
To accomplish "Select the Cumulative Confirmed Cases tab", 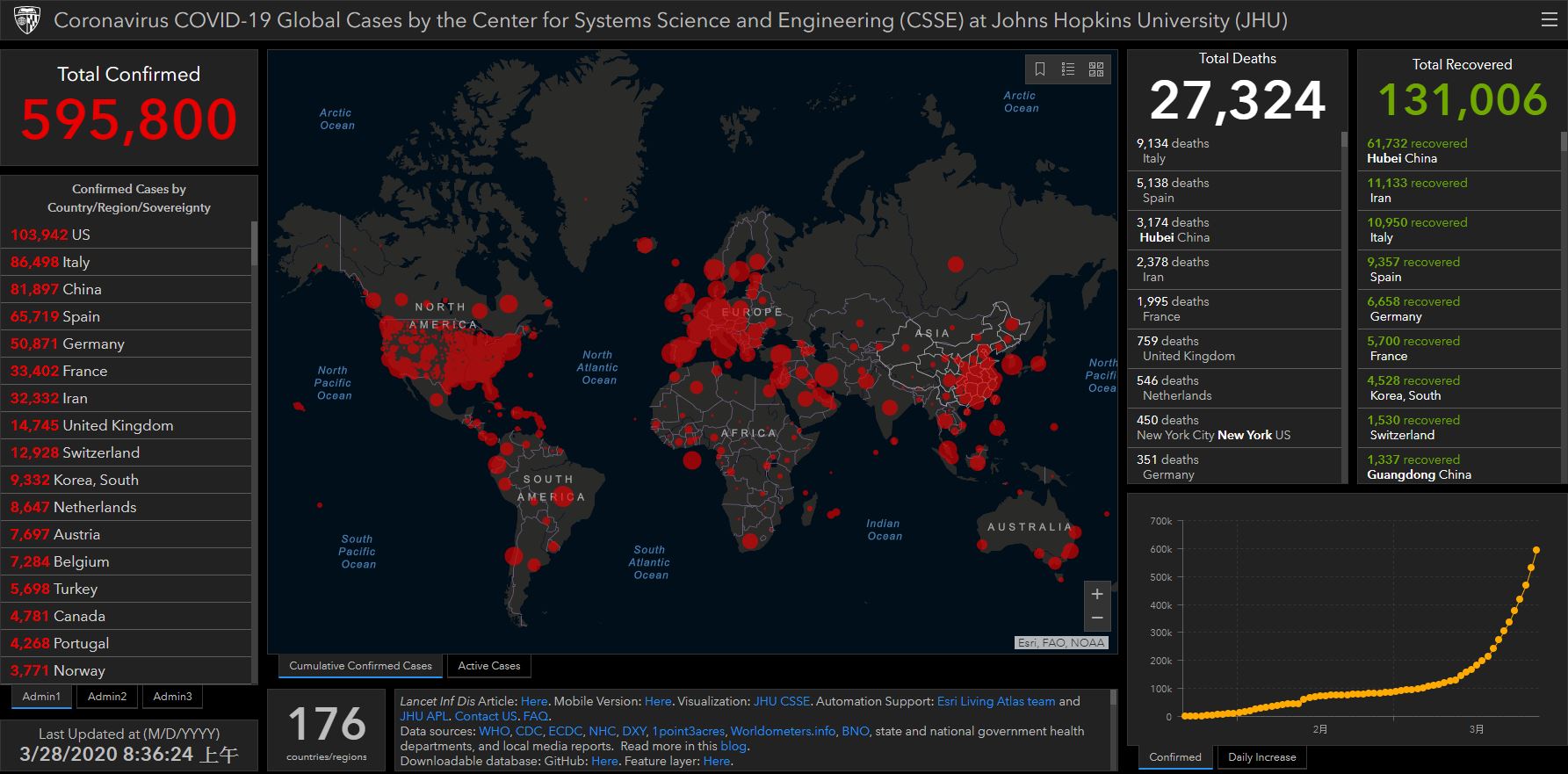I will coord(360,666).
